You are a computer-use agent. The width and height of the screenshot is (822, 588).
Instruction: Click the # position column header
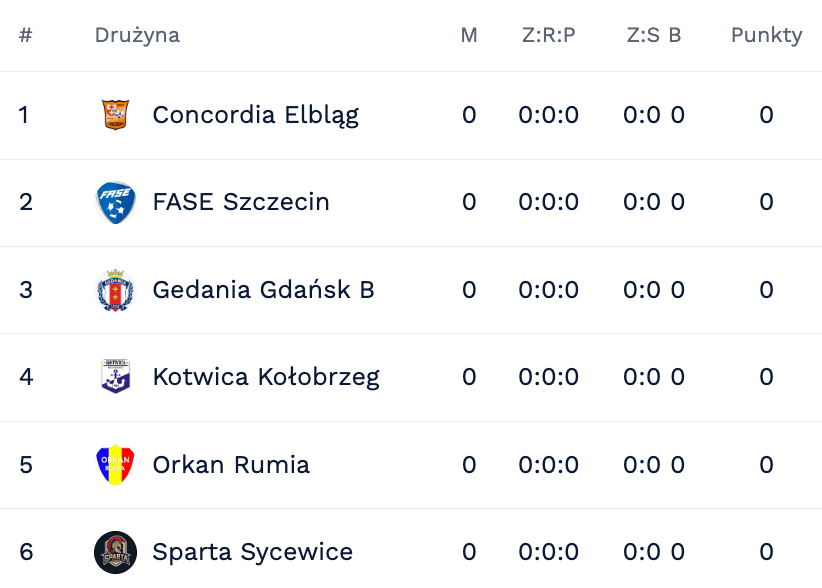[x=25, y=35]
